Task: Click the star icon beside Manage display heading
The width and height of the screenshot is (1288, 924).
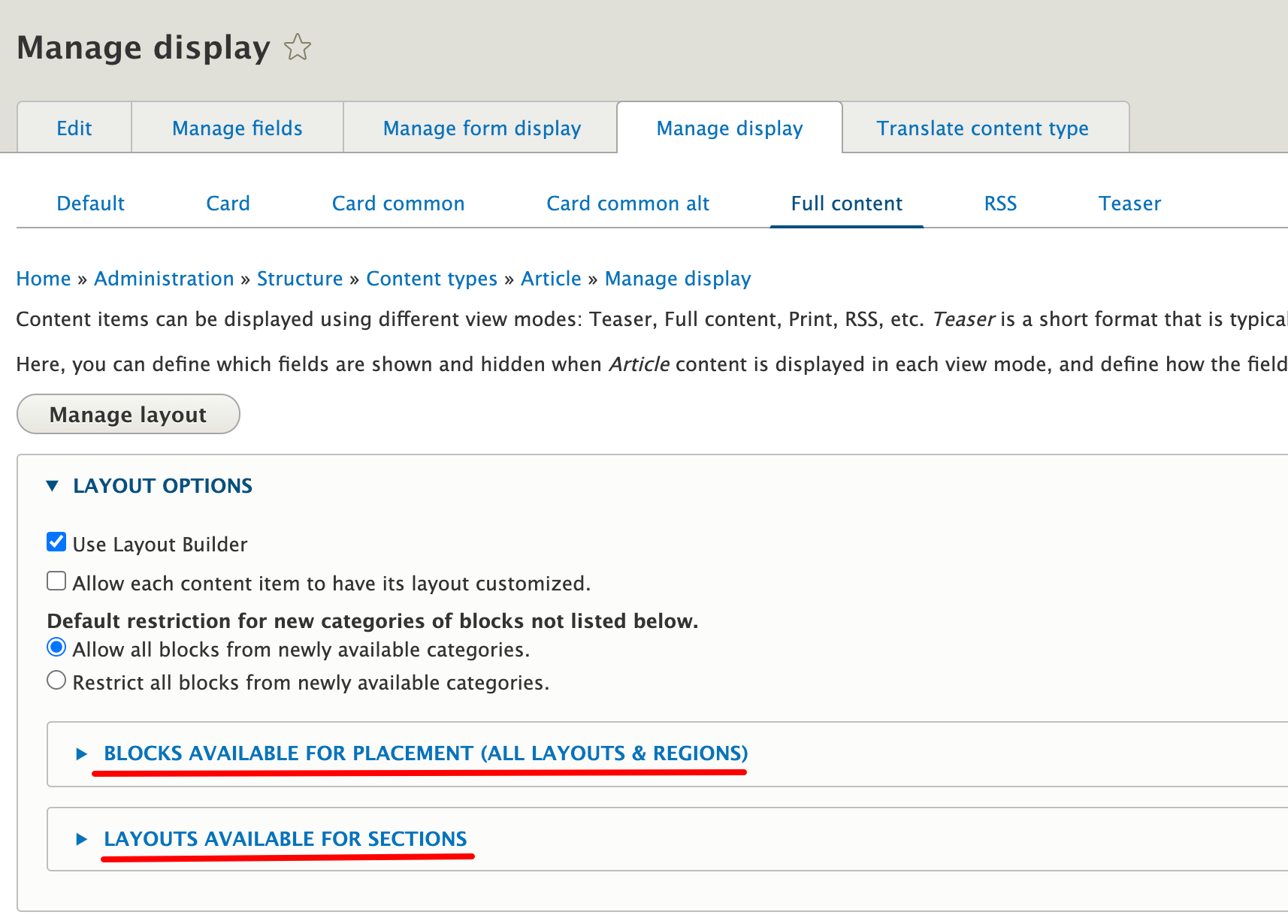Action: [298, 47]
